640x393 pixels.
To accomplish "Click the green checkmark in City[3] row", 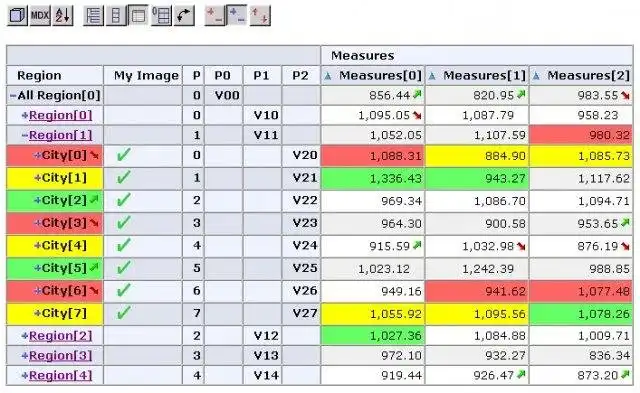I will 123,223.
